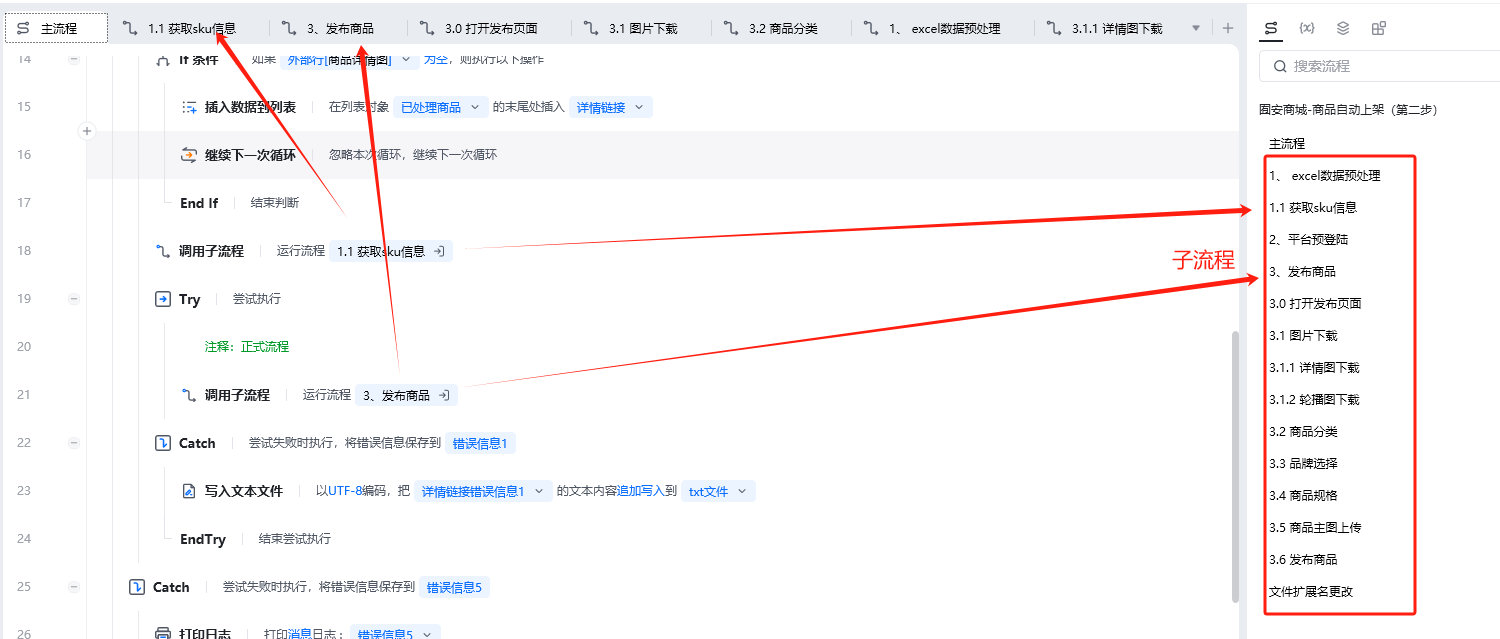The image size is (1500, 639).
Task: Select 3.1 图片下载 in flow list
Action: pos(1303,335)
